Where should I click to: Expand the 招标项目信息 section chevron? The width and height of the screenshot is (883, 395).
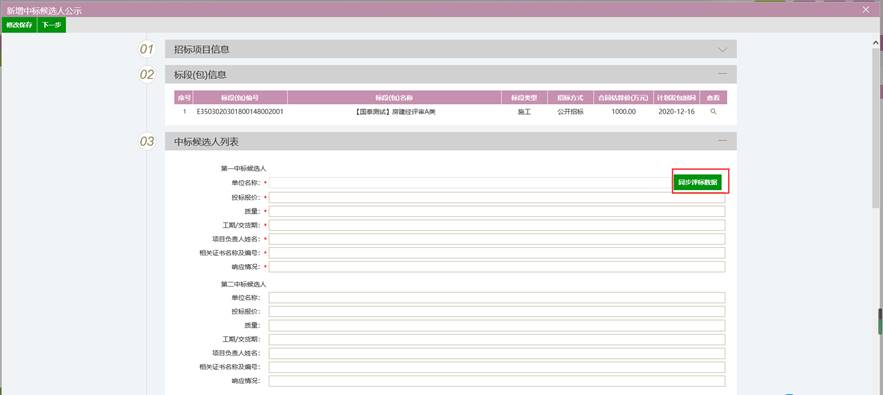tap(723, 50)
